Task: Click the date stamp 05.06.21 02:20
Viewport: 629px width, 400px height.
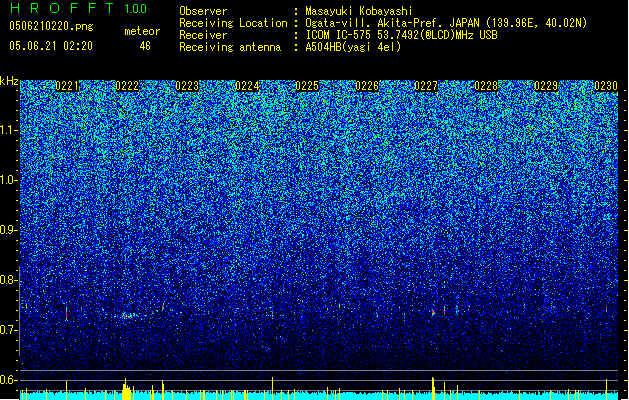Action: [51, 46]
